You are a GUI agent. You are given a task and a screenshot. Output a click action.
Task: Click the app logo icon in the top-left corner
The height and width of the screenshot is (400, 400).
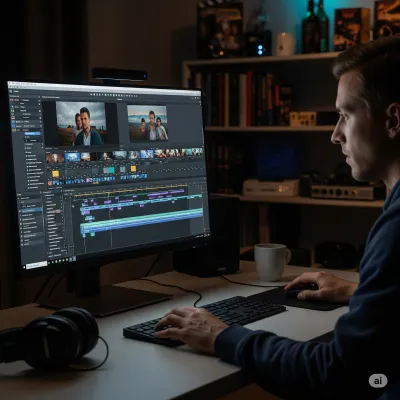[x=11, y=91]
